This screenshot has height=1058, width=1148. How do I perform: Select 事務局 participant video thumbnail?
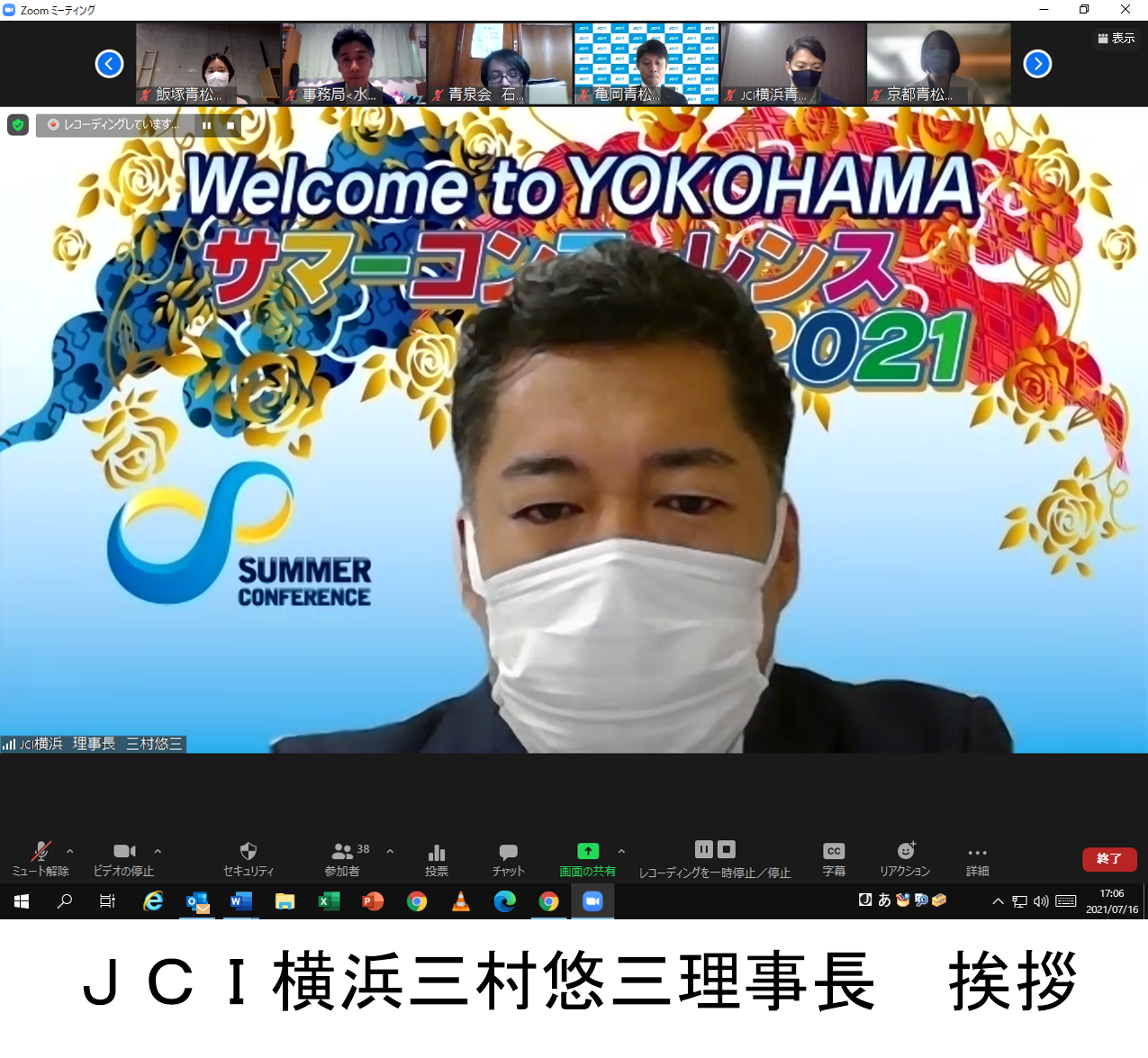point(355,64)
